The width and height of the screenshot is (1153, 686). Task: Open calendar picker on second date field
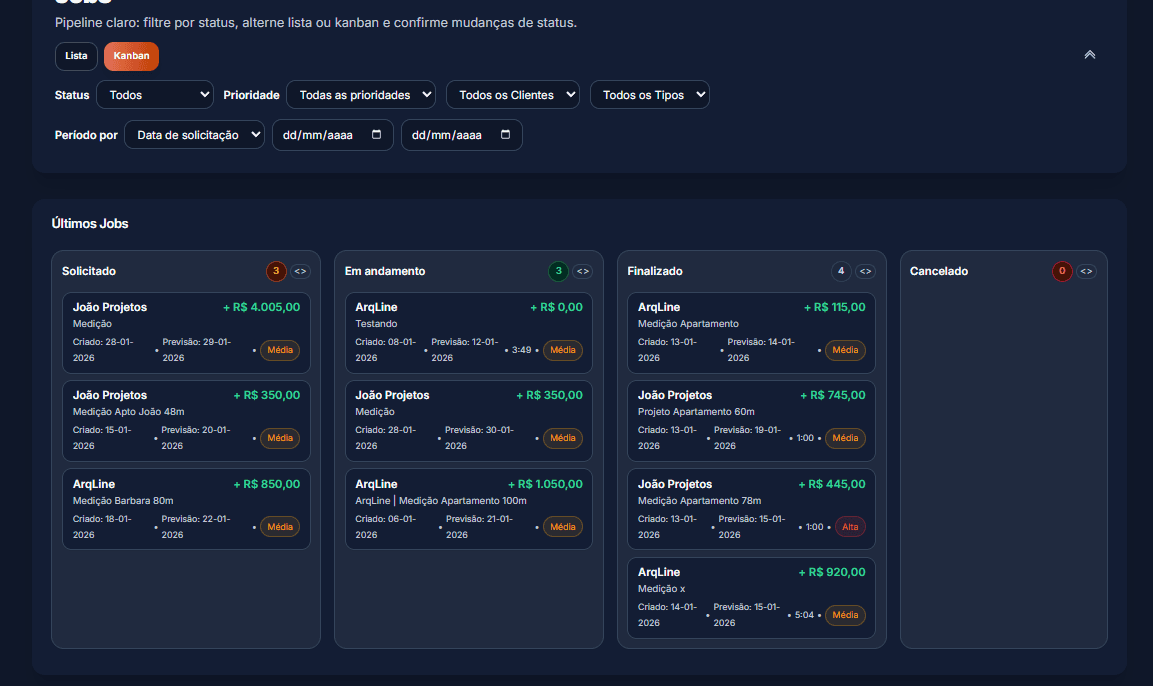pos(506,135)
